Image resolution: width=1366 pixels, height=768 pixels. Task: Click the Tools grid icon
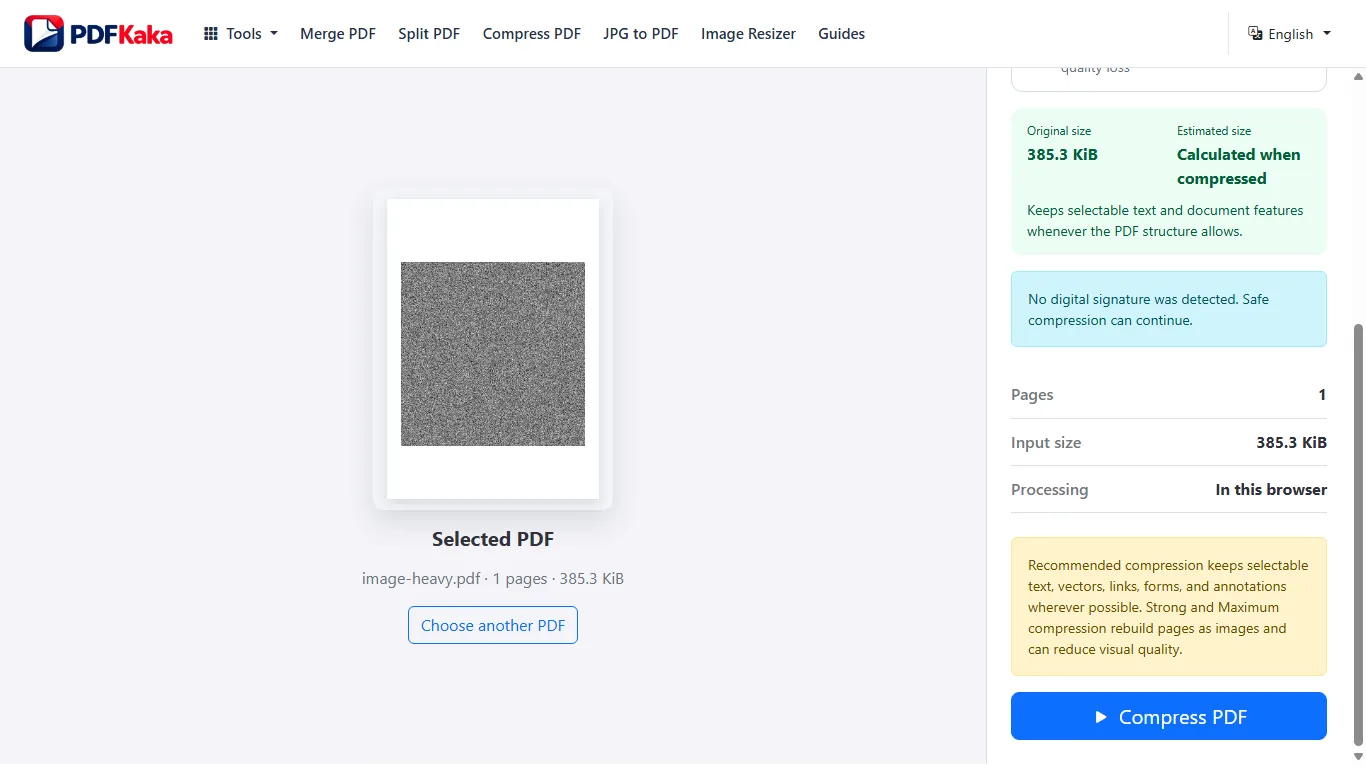click(211, 33)
